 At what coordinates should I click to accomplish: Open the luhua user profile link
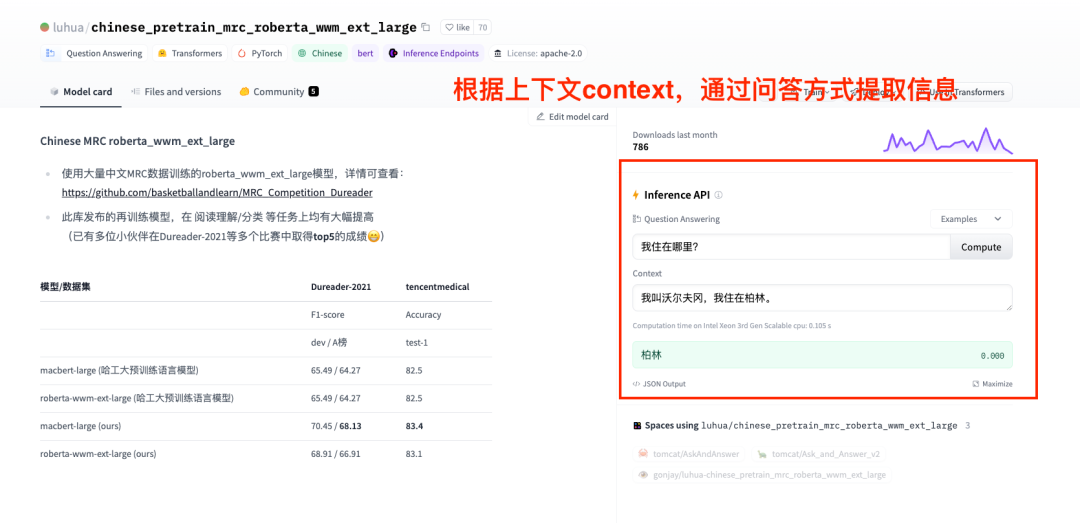pos(70,28)
